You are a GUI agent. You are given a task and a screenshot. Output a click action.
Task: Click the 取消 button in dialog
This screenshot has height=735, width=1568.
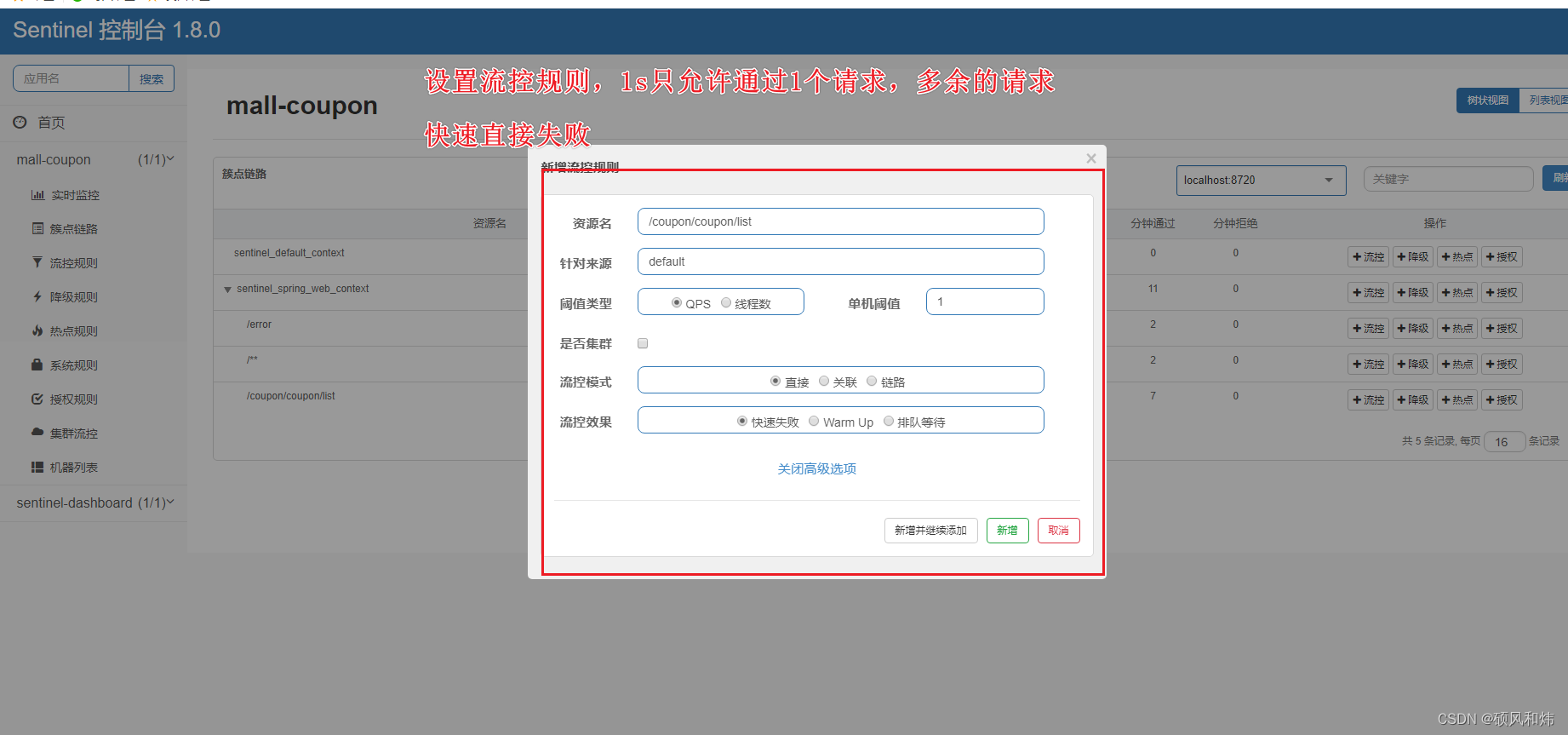1059,531
